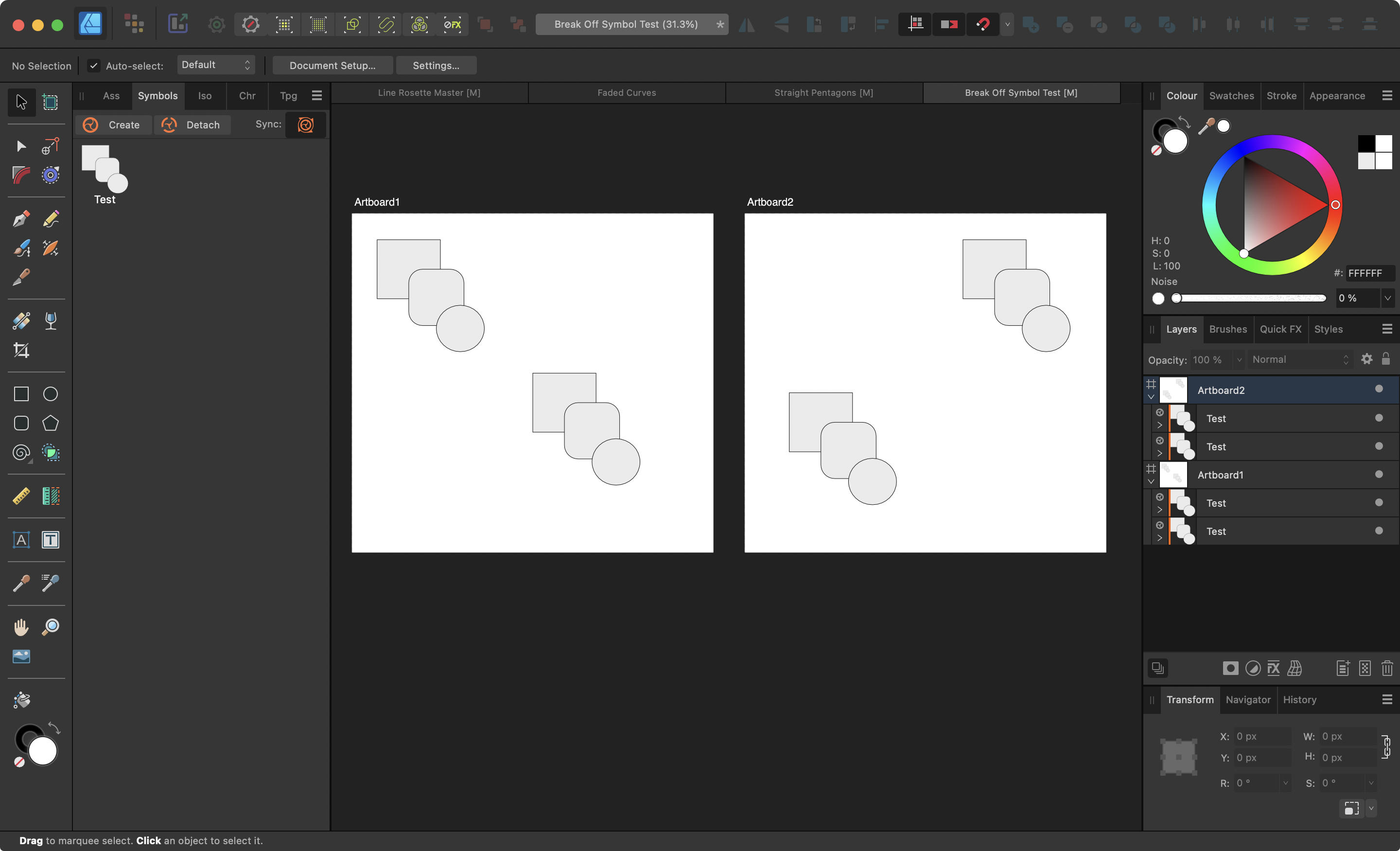
Task: Select the Ellipse tool
Action: pyautogui.click(x=51, y=394)
